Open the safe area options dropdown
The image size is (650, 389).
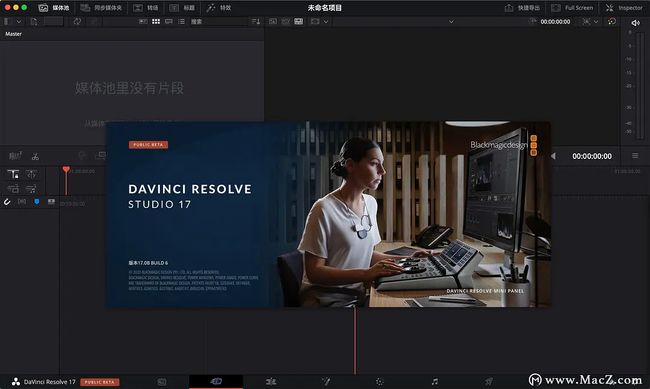click(x=326, y=22)
